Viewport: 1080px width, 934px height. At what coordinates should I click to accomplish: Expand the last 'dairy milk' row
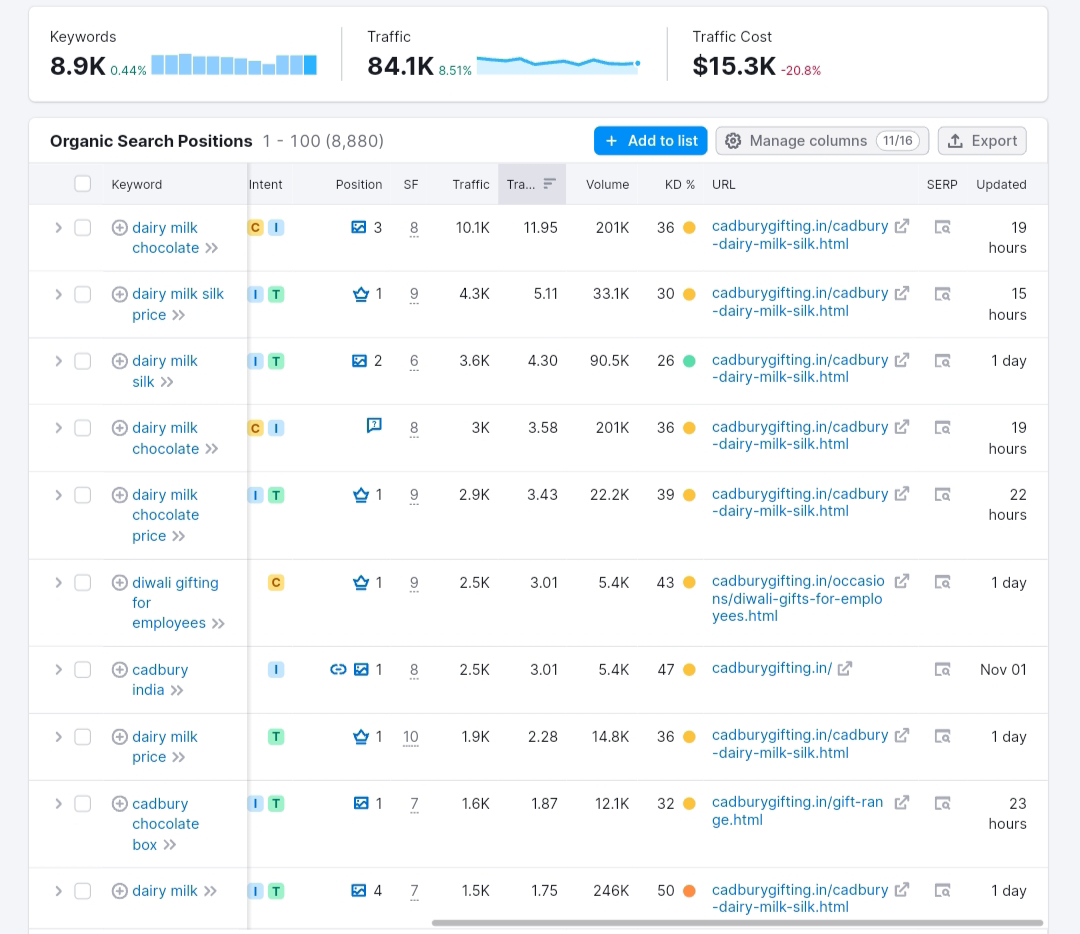pyautogui.click(x=59, y=891)
